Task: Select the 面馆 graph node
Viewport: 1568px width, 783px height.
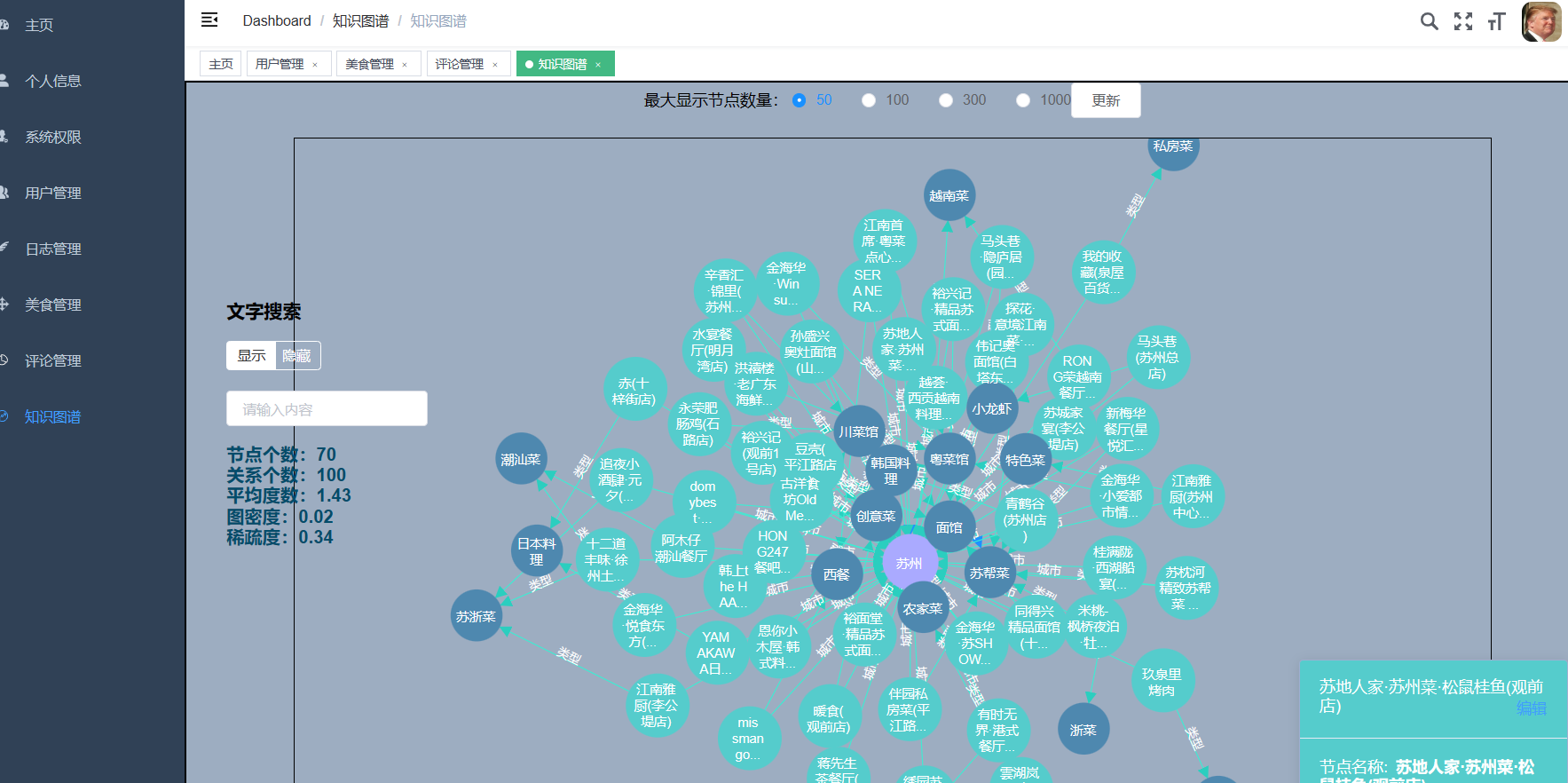Action: 949,527
